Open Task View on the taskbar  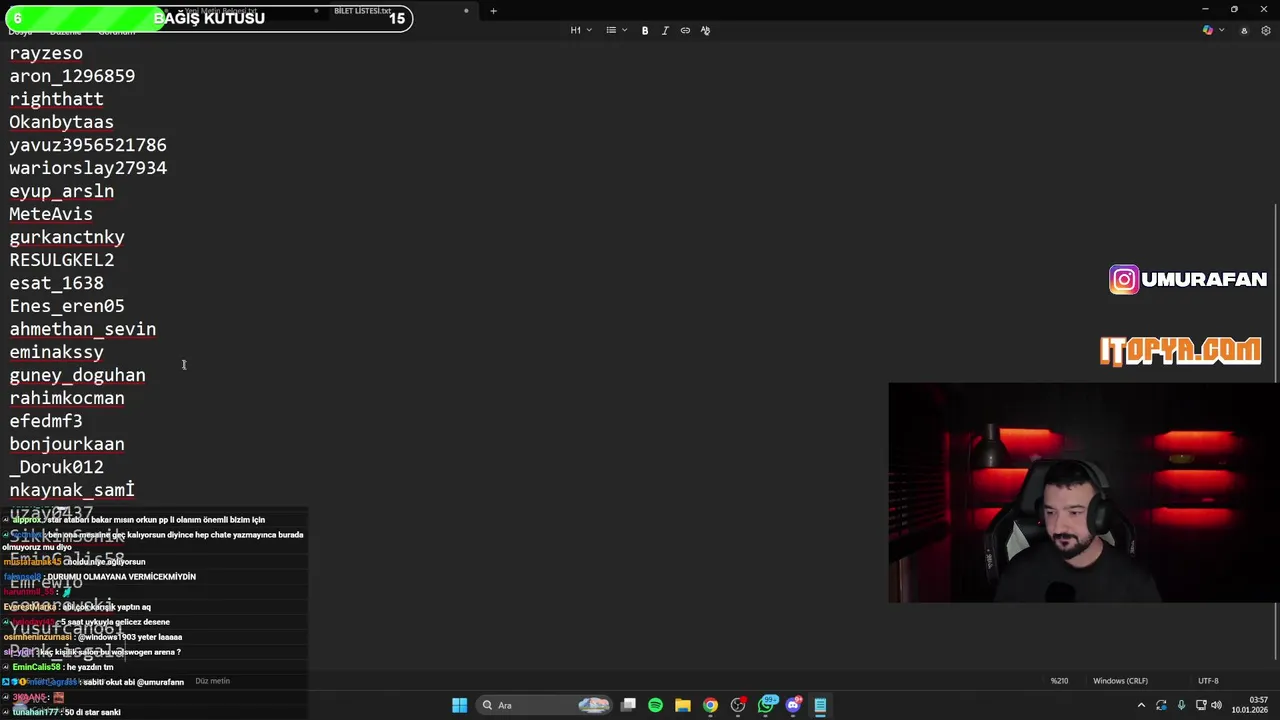628,705
